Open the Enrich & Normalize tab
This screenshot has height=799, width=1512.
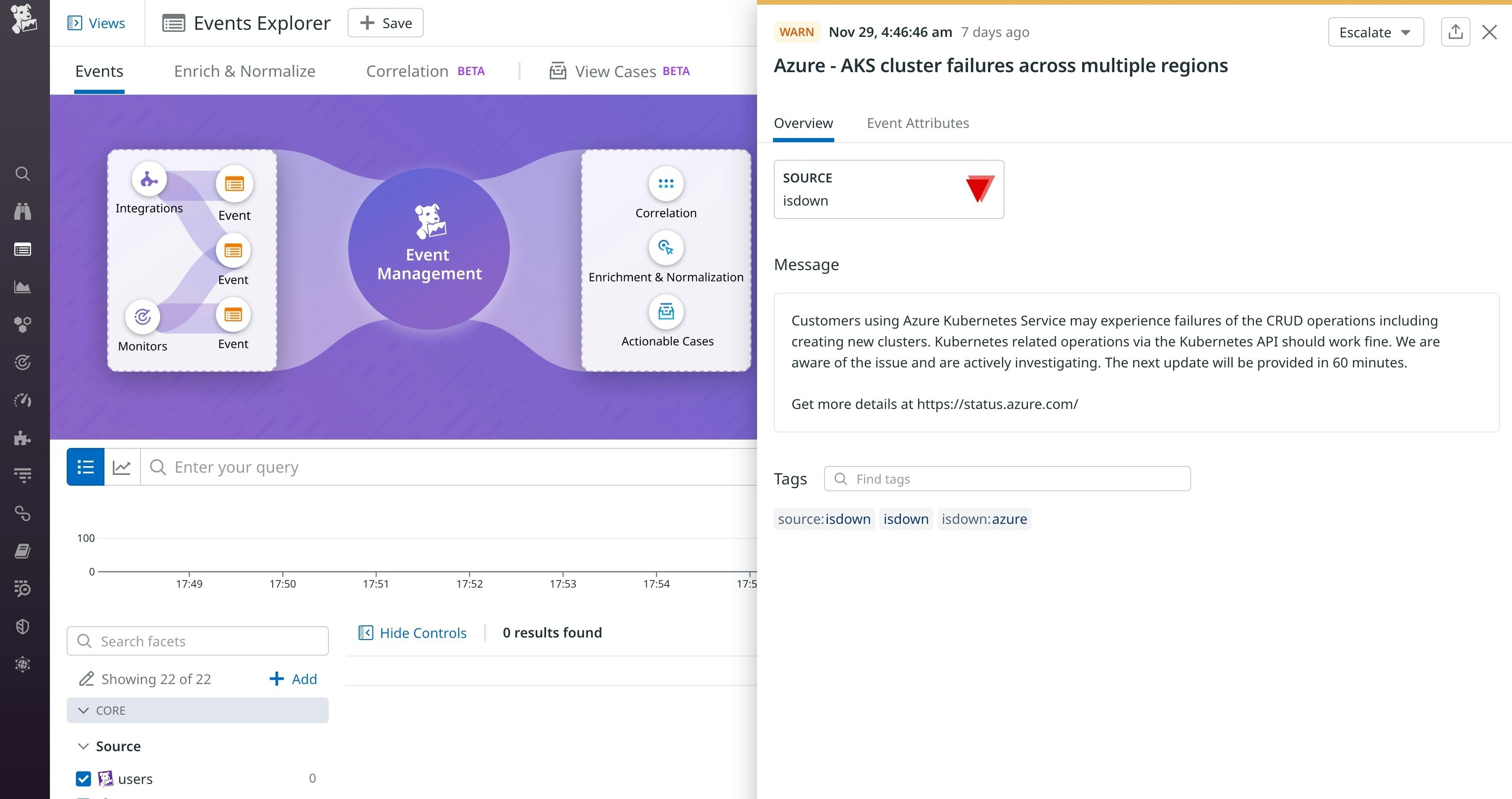[x=244, y=71]
